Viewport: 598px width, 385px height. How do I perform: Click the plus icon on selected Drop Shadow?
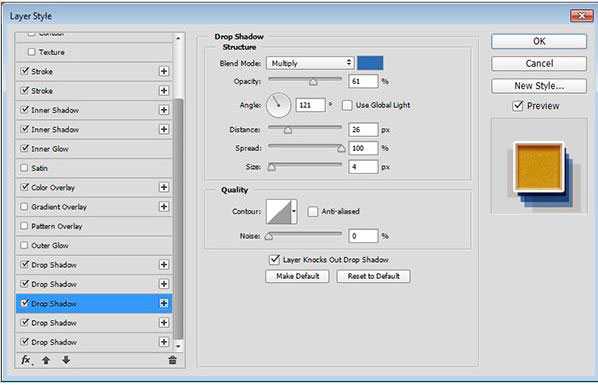(x=164, y=303)
